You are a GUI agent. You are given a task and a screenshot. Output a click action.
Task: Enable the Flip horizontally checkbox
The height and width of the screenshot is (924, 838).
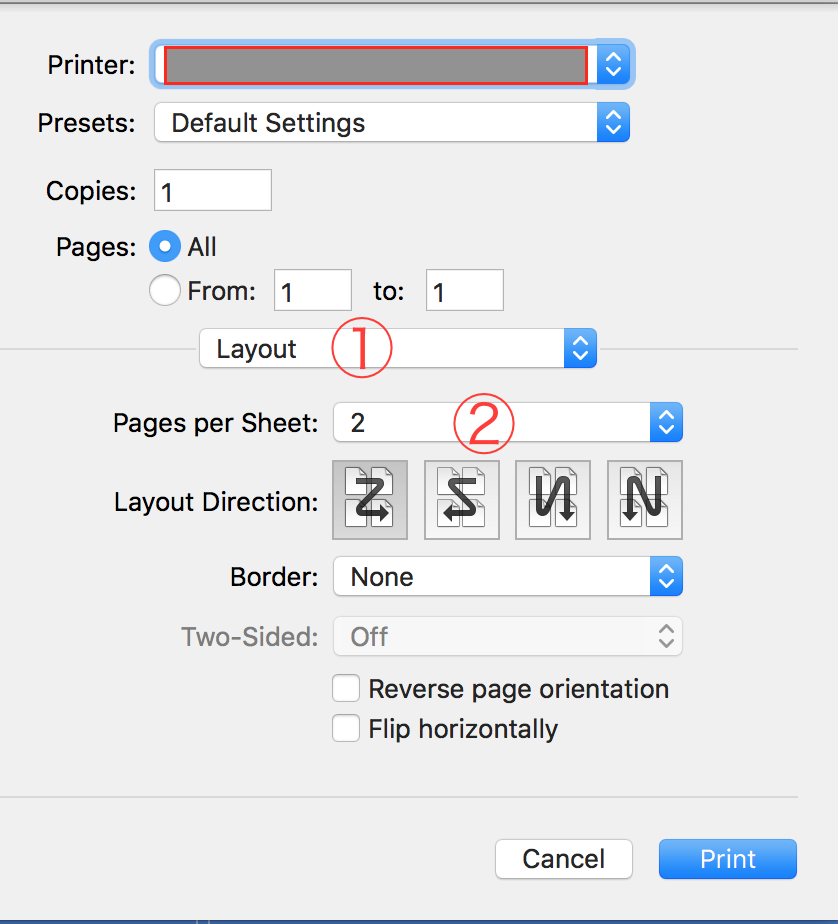pos(346,729)
